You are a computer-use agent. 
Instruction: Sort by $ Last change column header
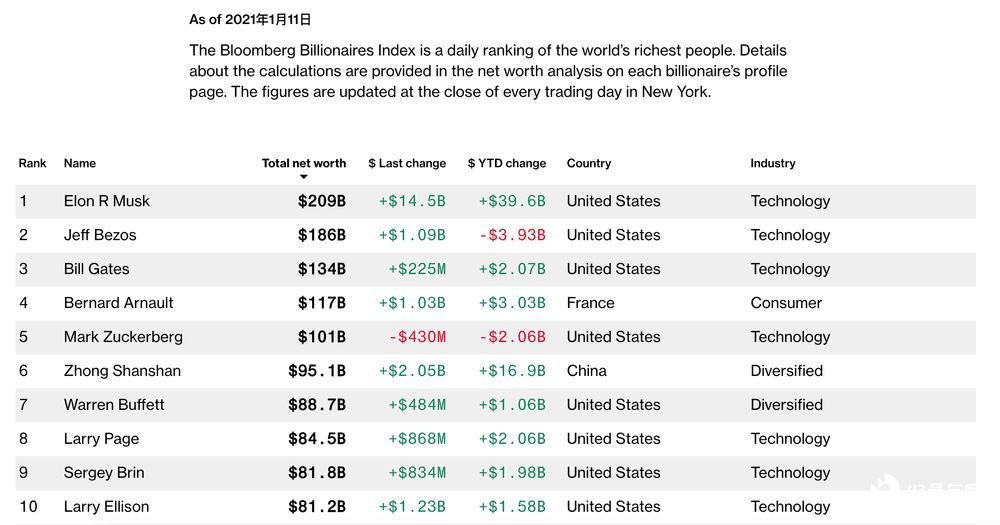point(407,163)
